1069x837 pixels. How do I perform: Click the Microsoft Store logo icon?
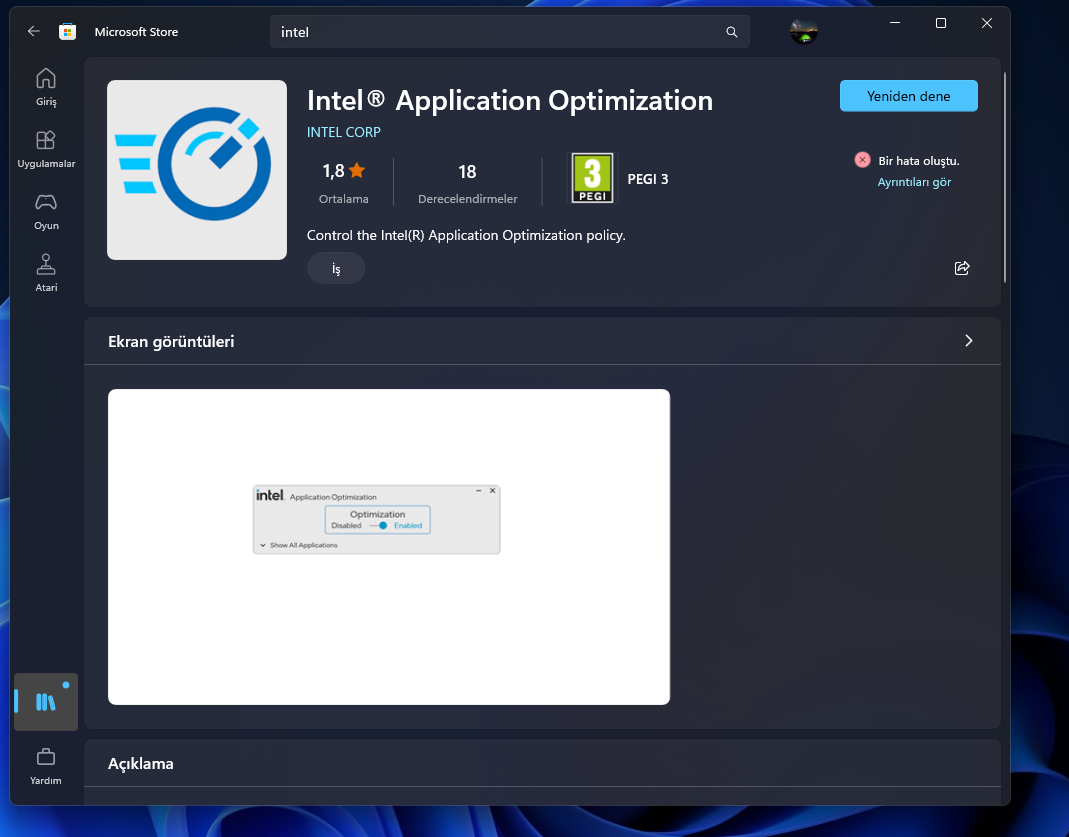[x=67, y=31]
